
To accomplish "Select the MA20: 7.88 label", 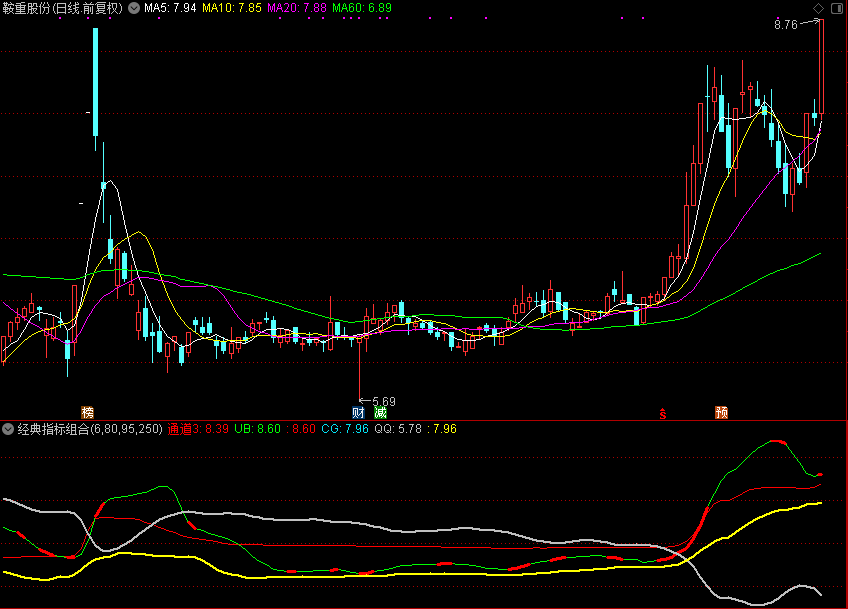I will click(x=297, y=8).
